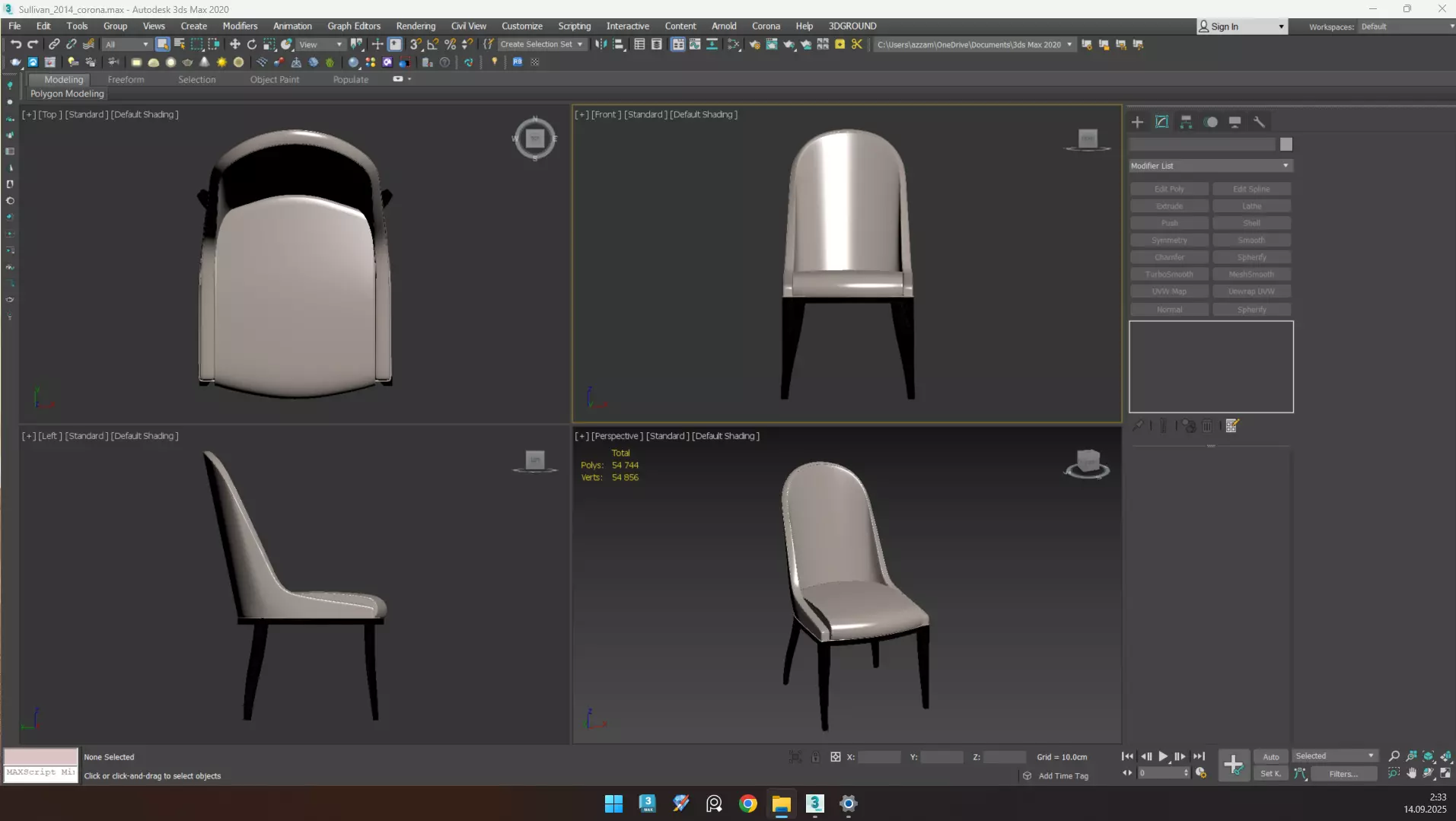The width and height of the screenshot is (1456, 821).
Task: Open the selection filter All dropdown
Action: [x=127, y=44]
